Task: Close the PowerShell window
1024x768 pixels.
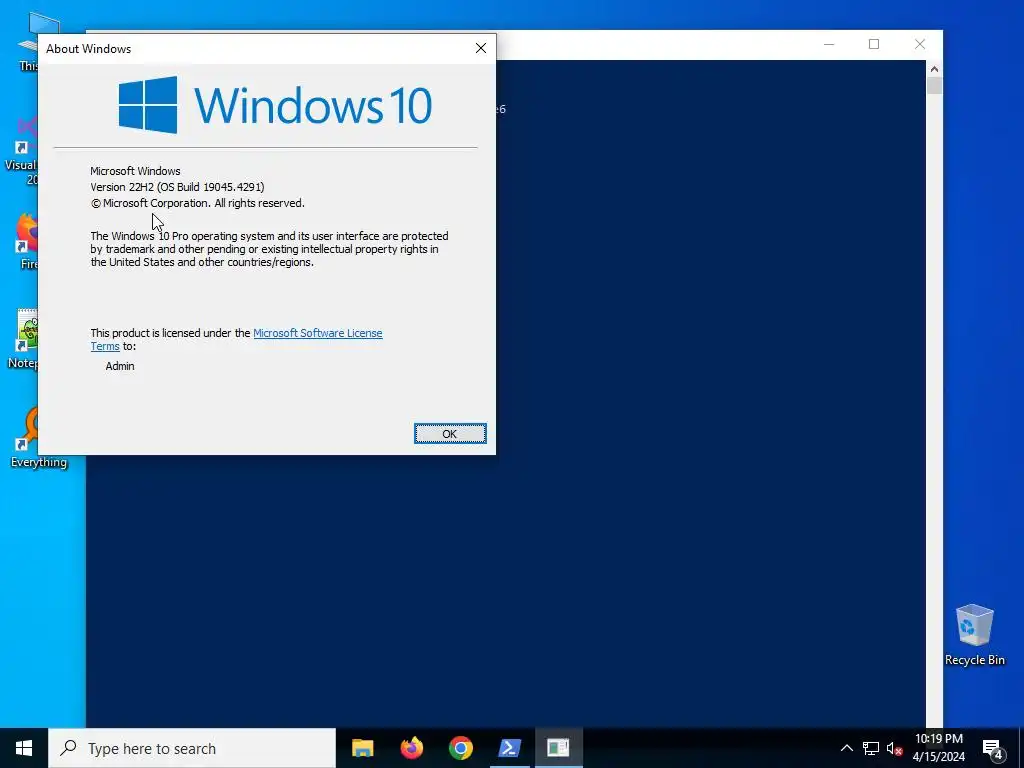Action: pyautogui.click(x=920, y=44)
